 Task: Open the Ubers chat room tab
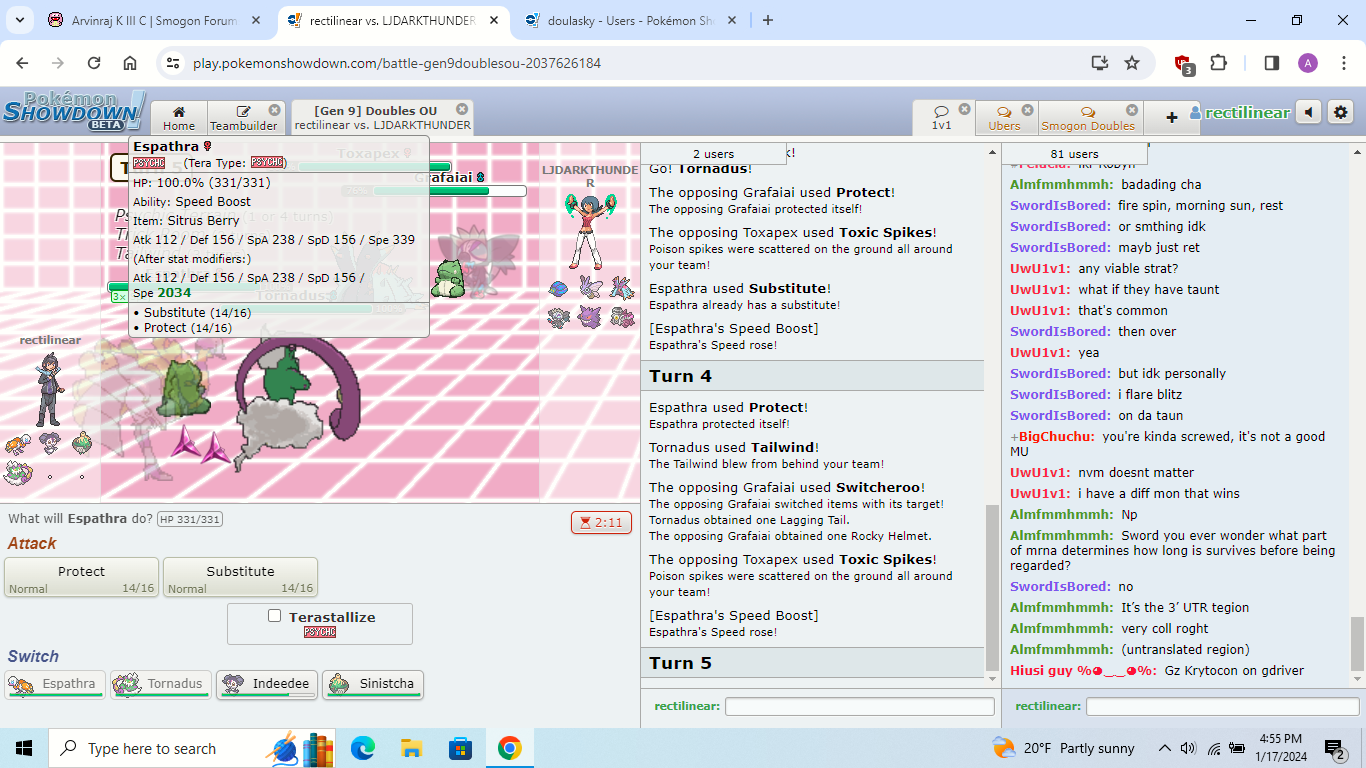pyautogui.click(x=1005, y=117)
